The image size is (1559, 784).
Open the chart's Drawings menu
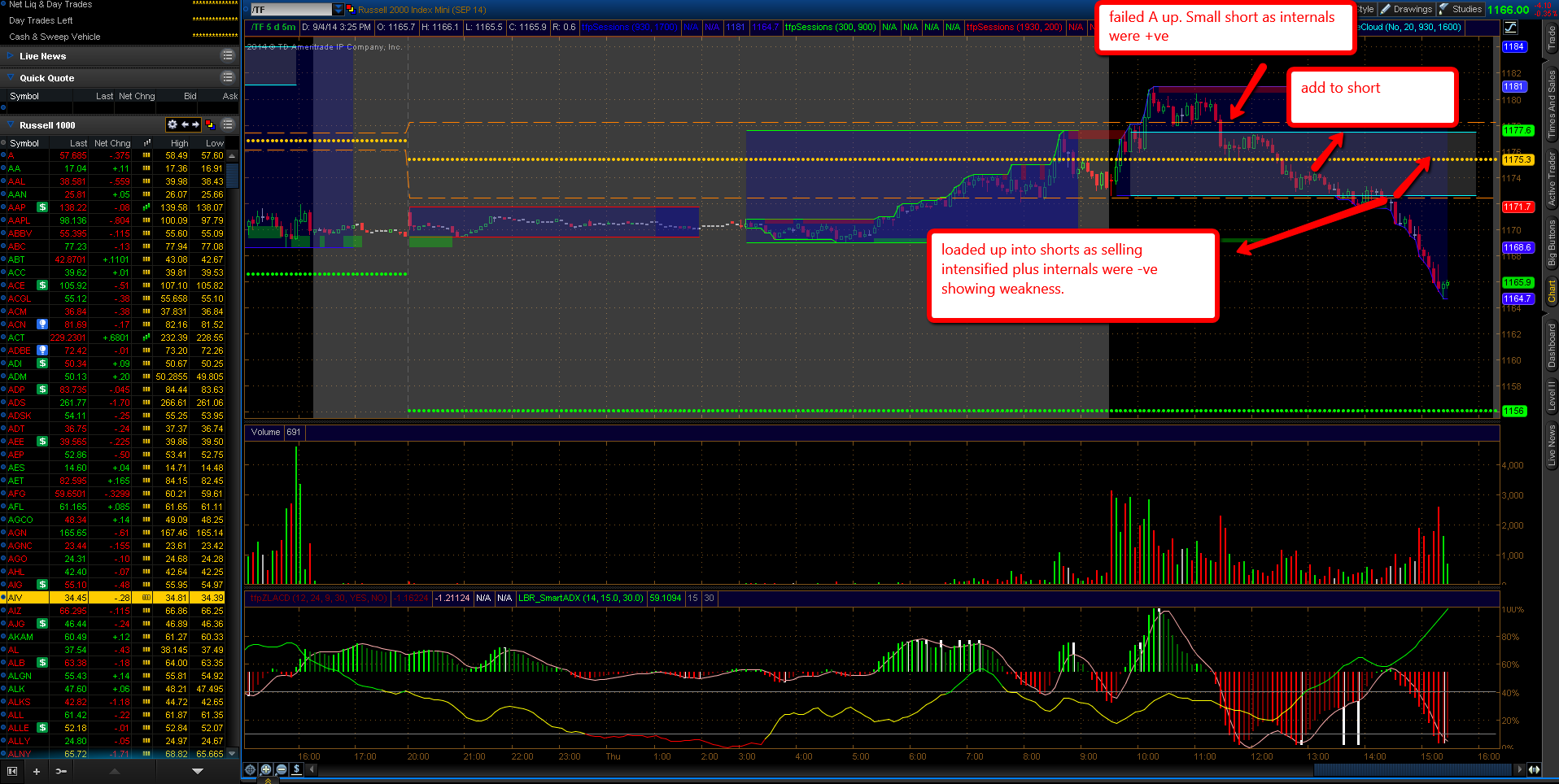click(x=1407, y=9)
